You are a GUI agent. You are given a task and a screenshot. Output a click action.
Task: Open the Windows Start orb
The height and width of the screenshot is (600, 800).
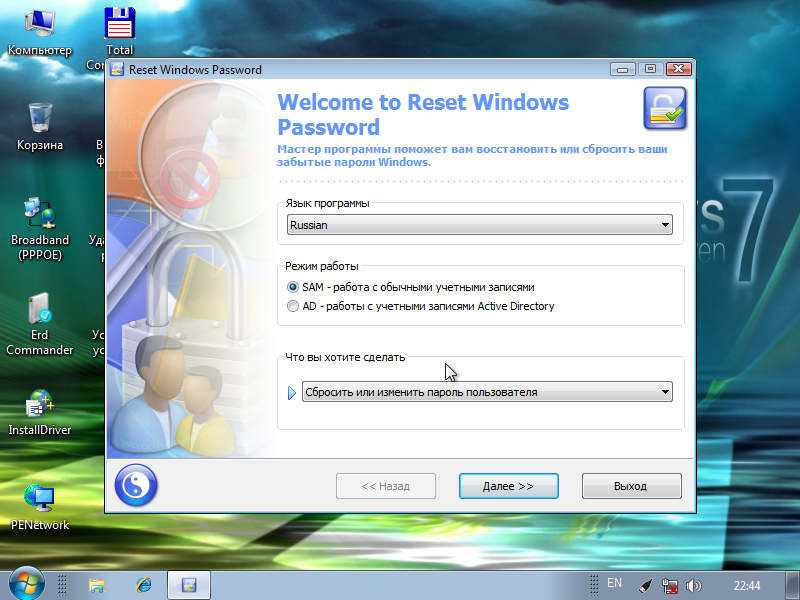click(x=26, y=585)
